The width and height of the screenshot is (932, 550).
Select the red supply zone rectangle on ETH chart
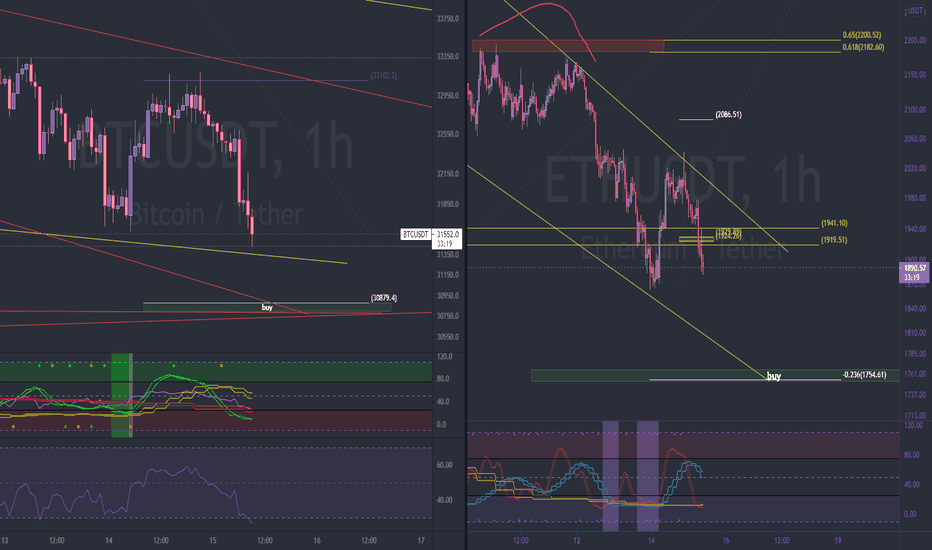coord(568,46)
